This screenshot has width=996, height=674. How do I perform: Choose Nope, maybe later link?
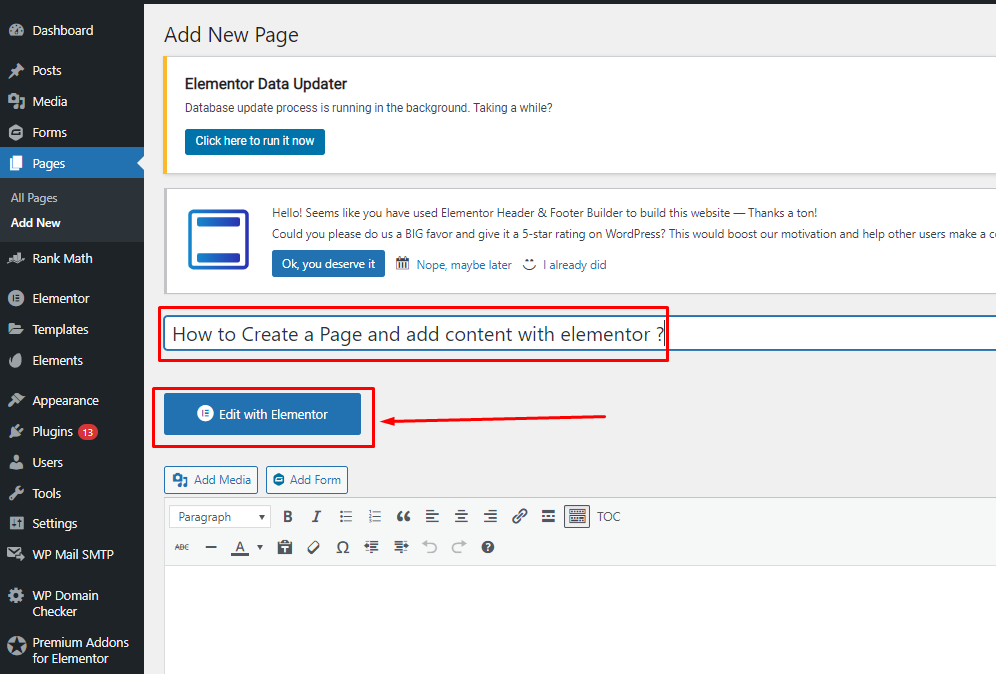[464, 265]
